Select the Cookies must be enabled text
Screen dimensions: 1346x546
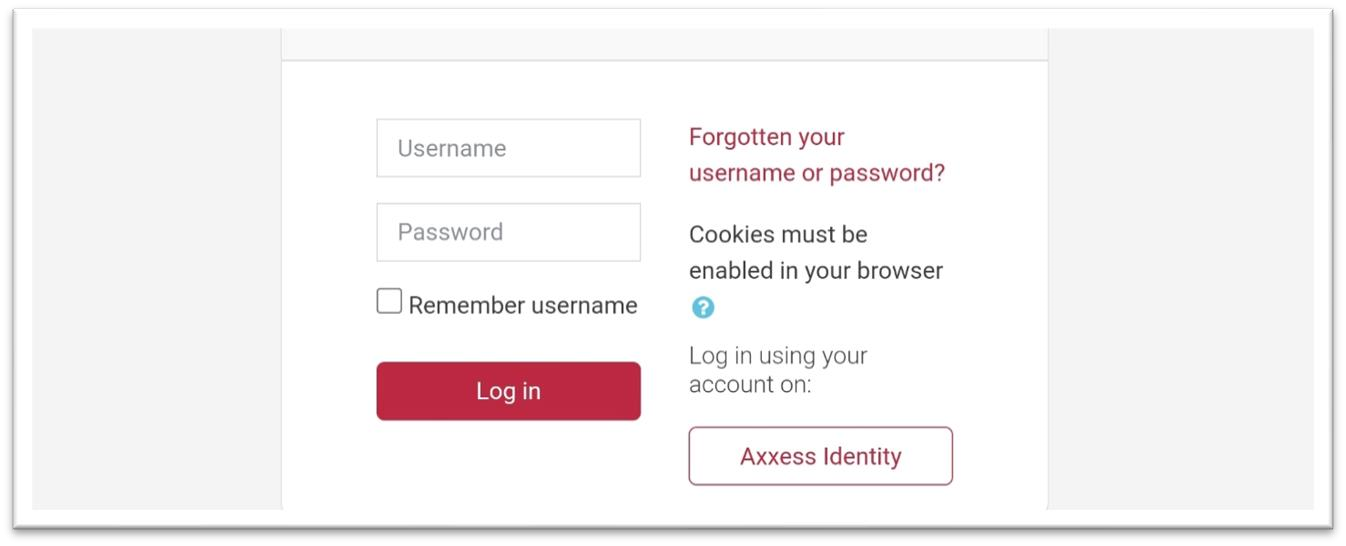tap(816, 253)
